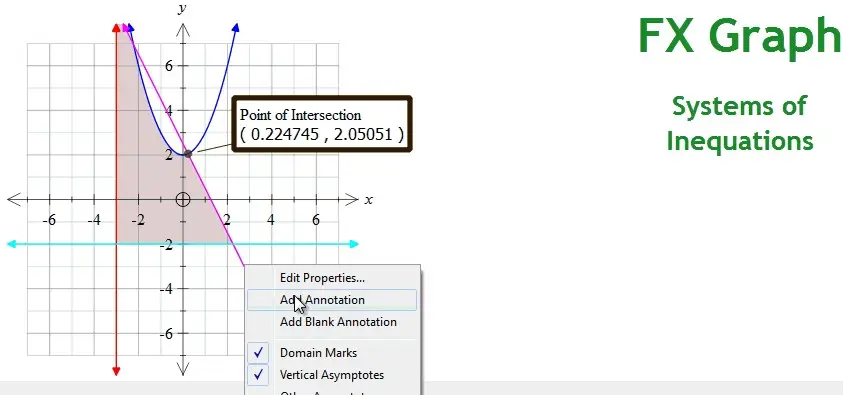Click the cyan line's right arrowhead

pos(353,244)
